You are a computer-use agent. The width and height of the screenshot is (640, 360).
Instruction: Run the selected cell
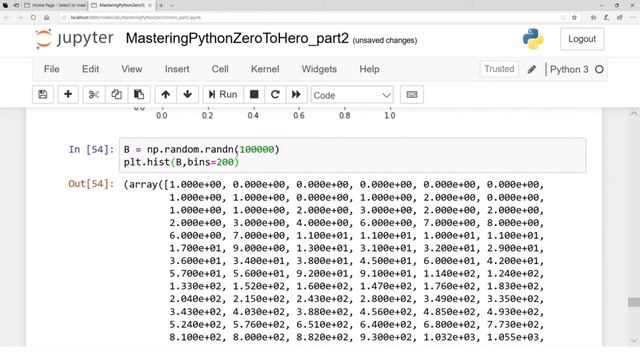[223, 95]
